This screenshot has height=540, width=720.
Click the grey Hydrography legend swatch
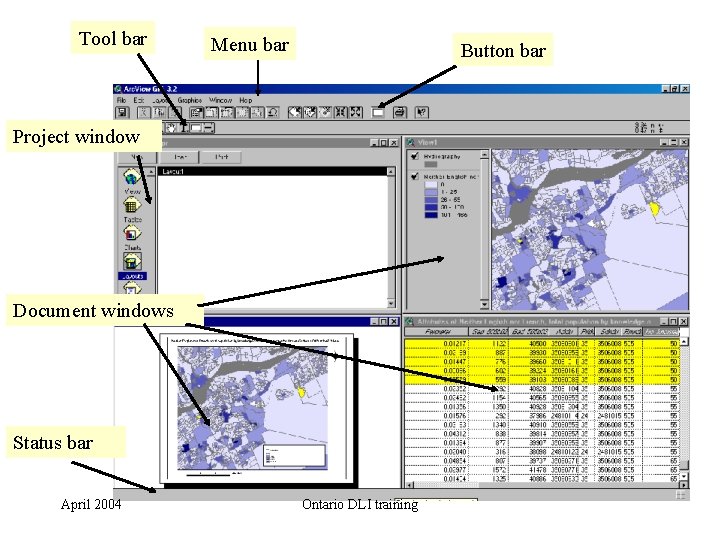[x=431, y=164]
